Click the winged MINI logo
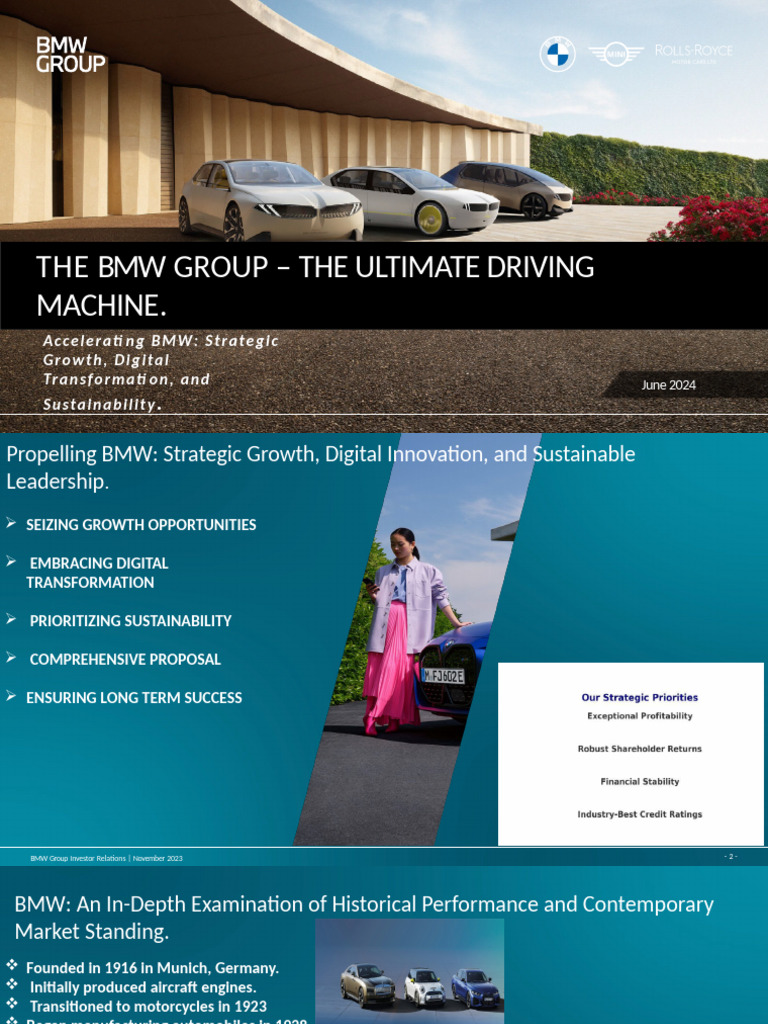768x1024 pixels. pos(615,54)
